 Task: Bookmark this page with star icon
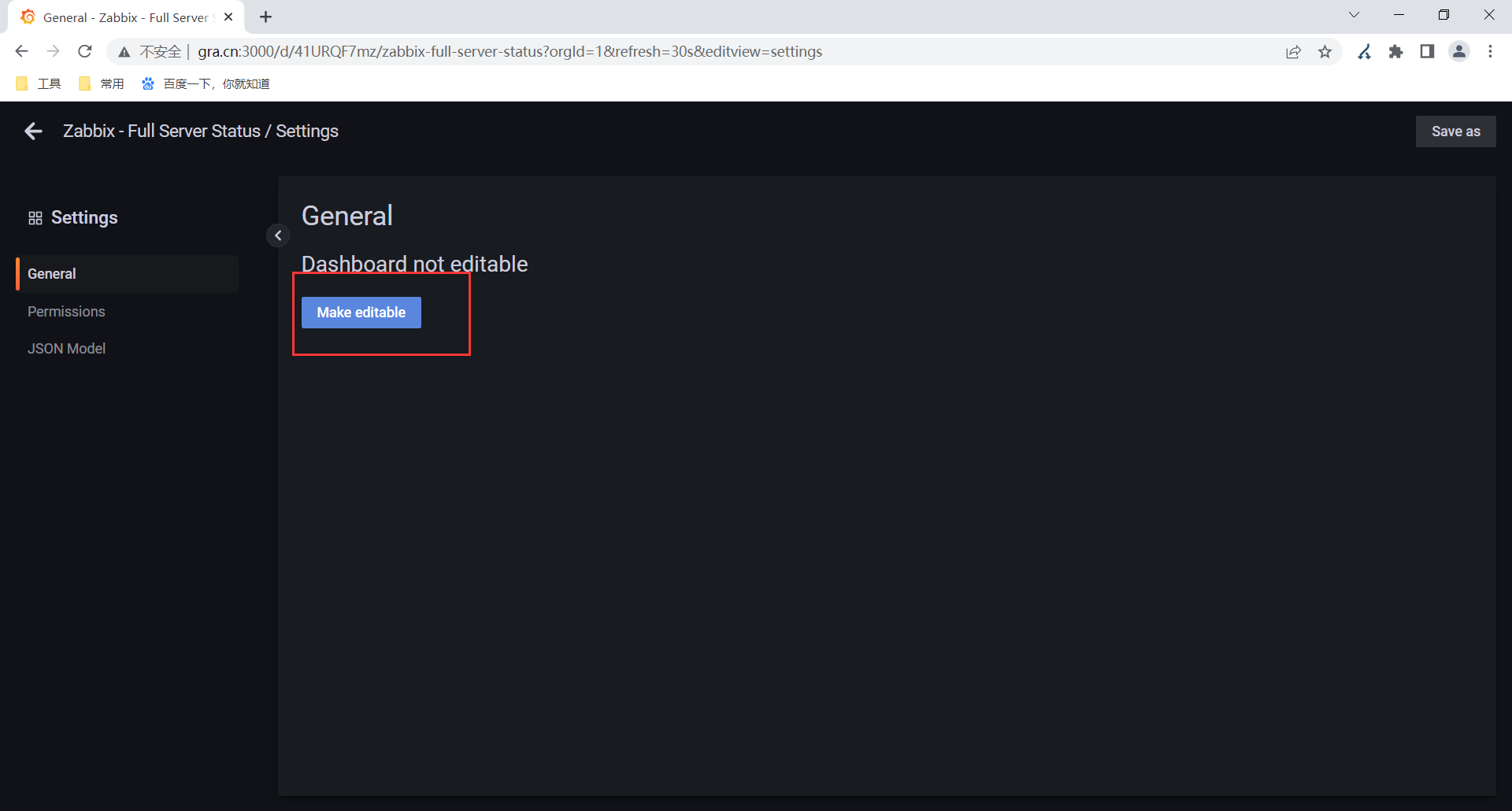pos(1325,52)
